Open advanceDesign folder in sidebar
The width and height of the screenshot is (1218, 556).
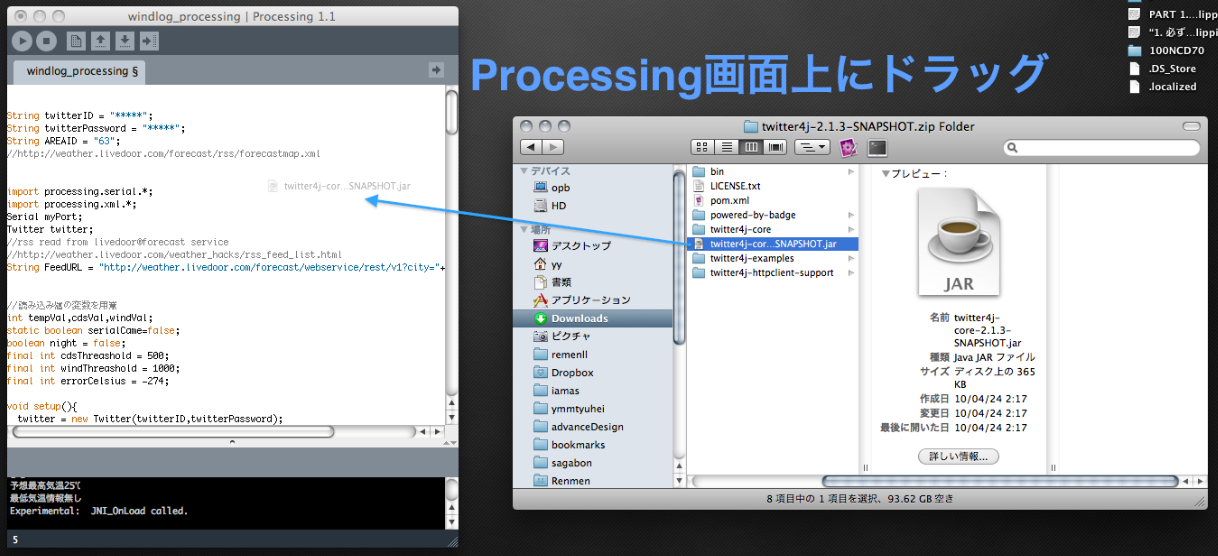coord(579,426)
